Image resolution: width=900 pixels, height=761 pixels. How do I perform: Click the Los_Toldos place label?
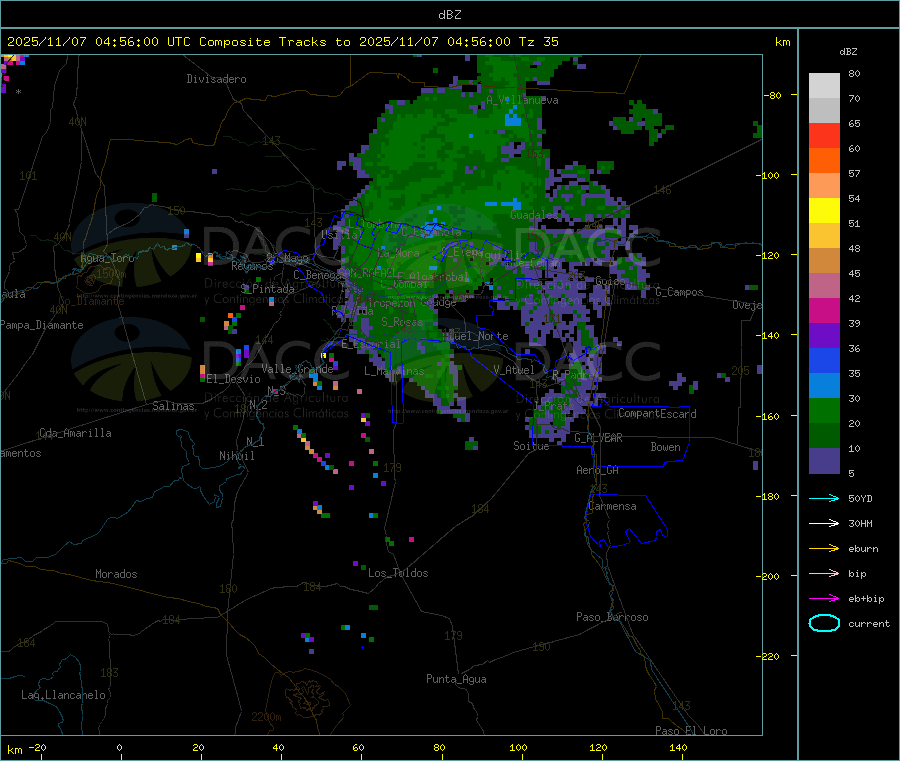tap(398, 573)
